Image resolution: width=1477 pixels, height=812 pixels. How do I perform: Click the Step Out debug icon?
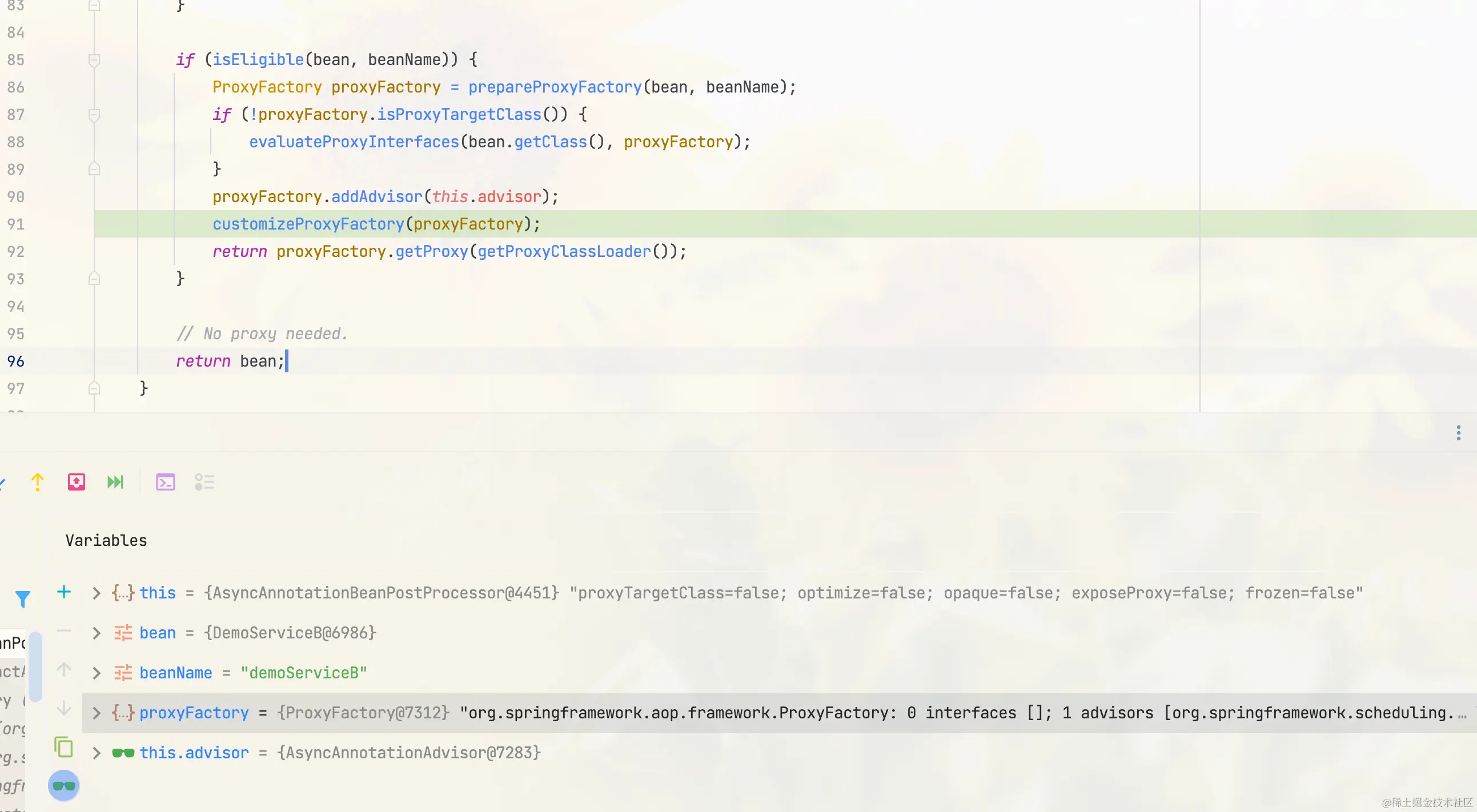point(38,481)
